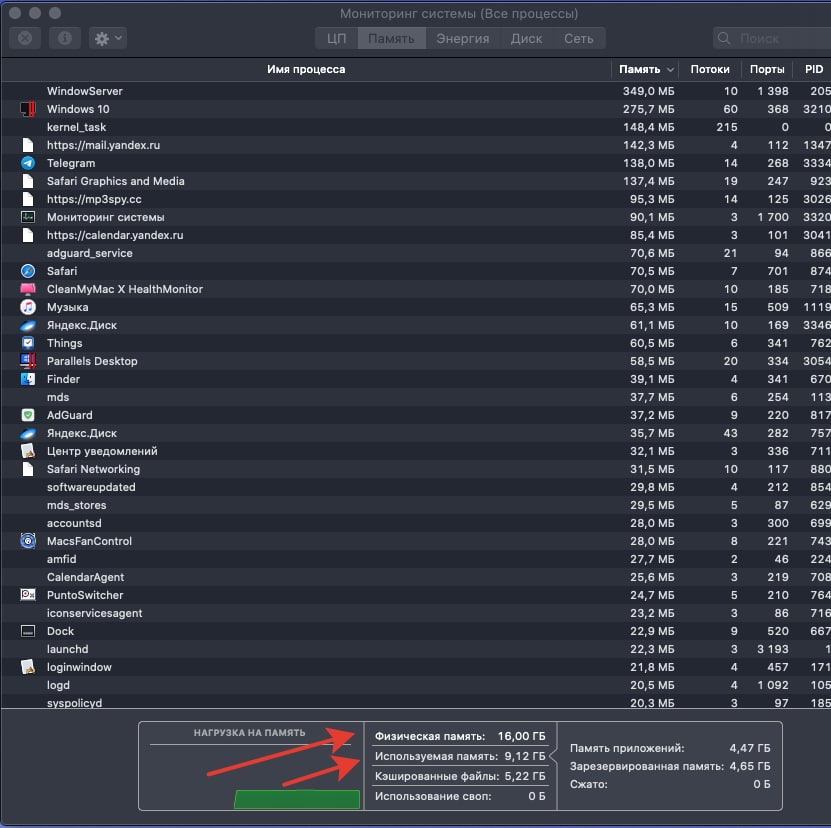Click the 349,0 МБ memory value

[649, 91]
